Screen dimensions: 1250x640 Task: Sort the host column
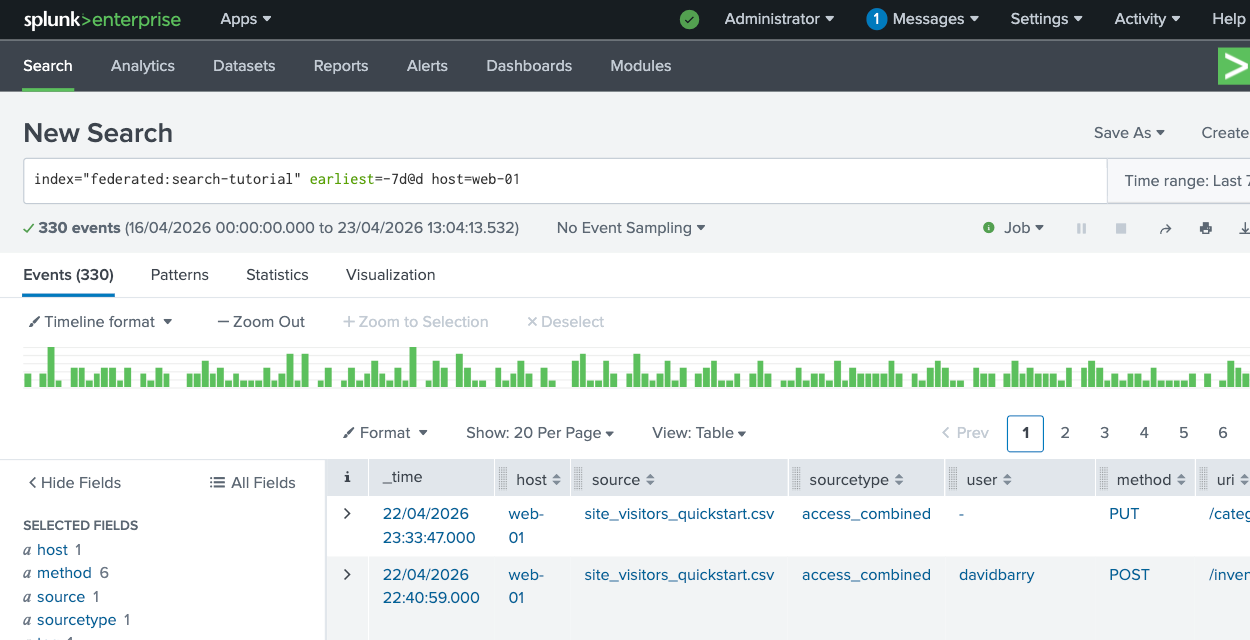click(x=556, y=480)
